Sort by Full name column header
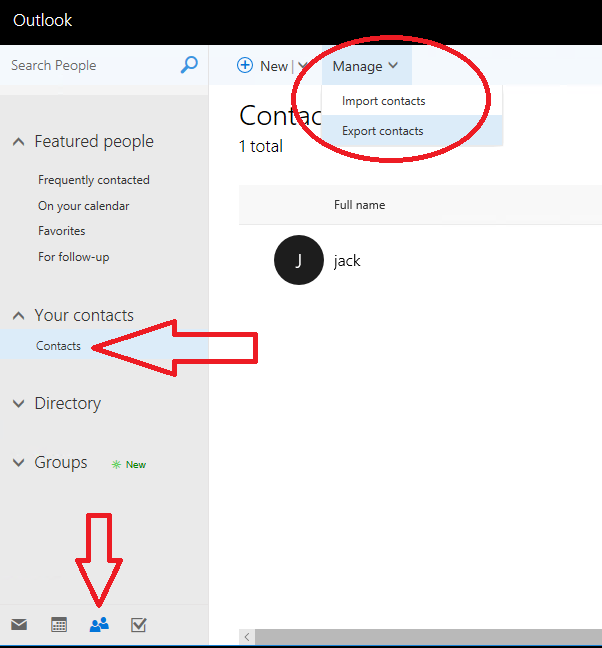Viewport: 602px width, 648px height. [x=359, y=205]
